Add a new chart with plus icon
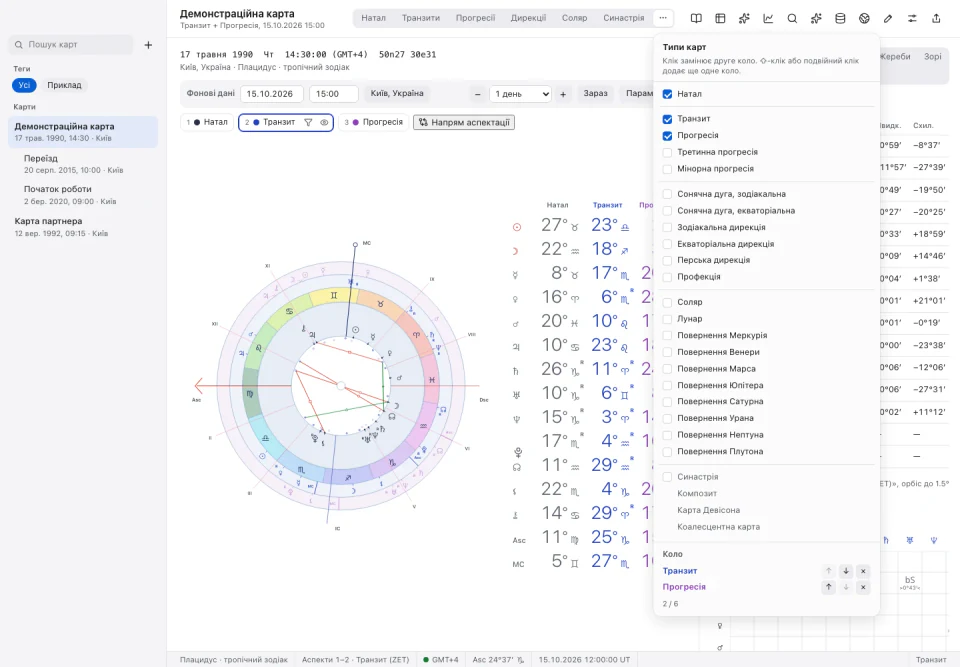Viewport: 960px width, 667px height. point(148,45)
